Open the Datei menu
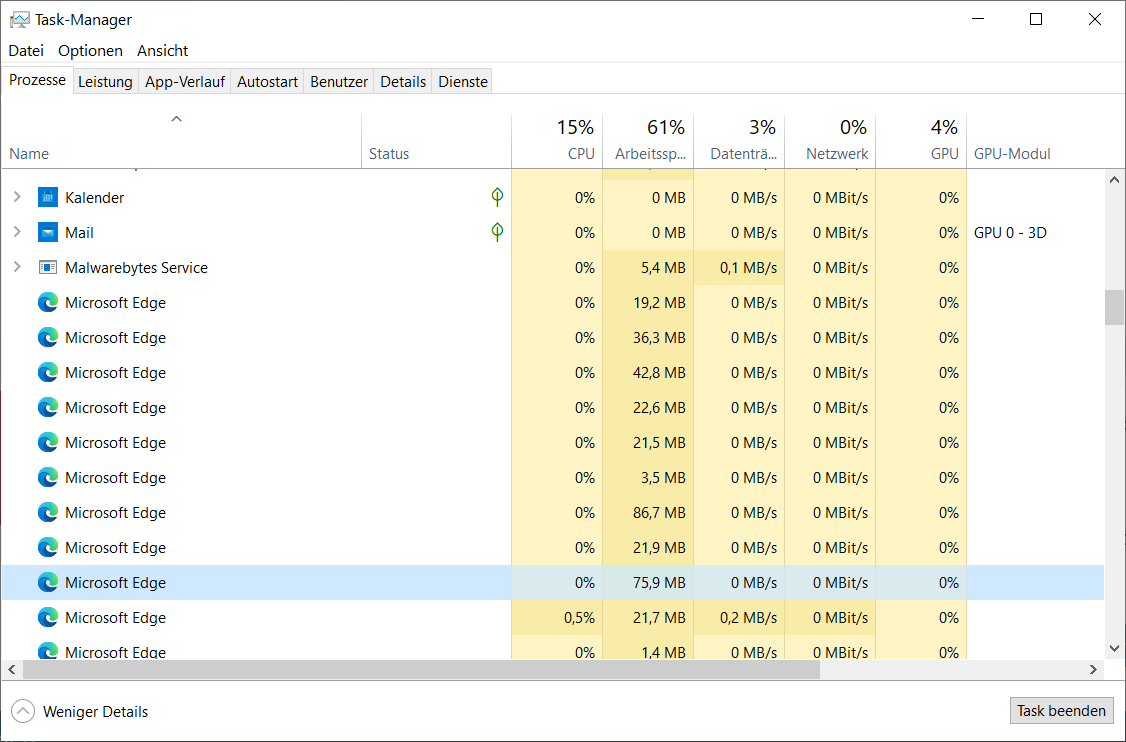Image resolution: width=1126 pixels, height=742 pixels. pos(26,50)
